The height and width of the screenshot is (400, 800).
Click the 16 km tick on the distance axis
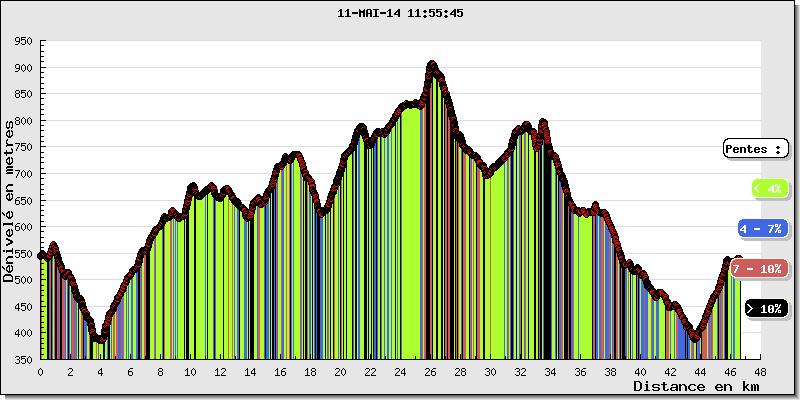click(281, 372)
